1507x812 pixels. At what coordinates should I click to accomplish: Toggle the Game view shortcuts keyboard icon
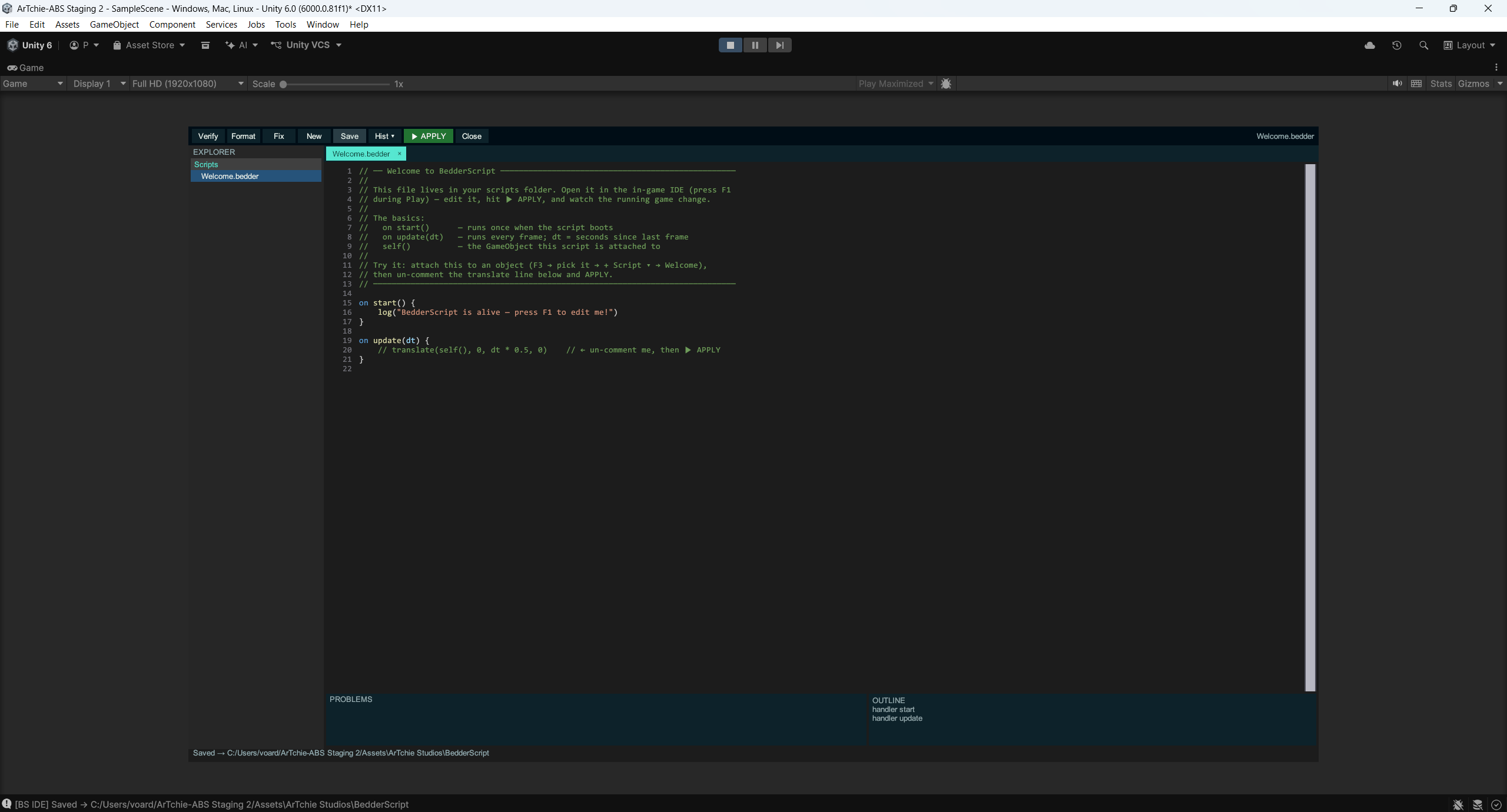tap(1416, 84)
